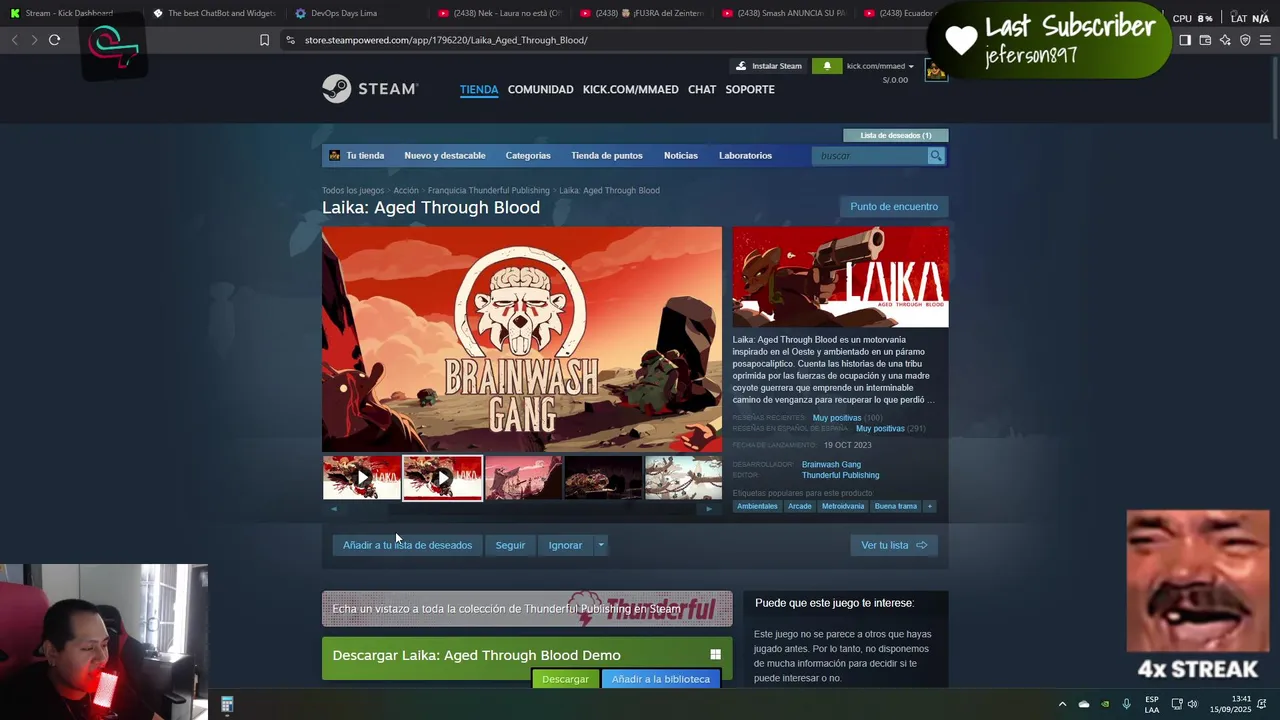Click the Windows logo icon on demo banner
The image size is (1280, 720).
715,655
